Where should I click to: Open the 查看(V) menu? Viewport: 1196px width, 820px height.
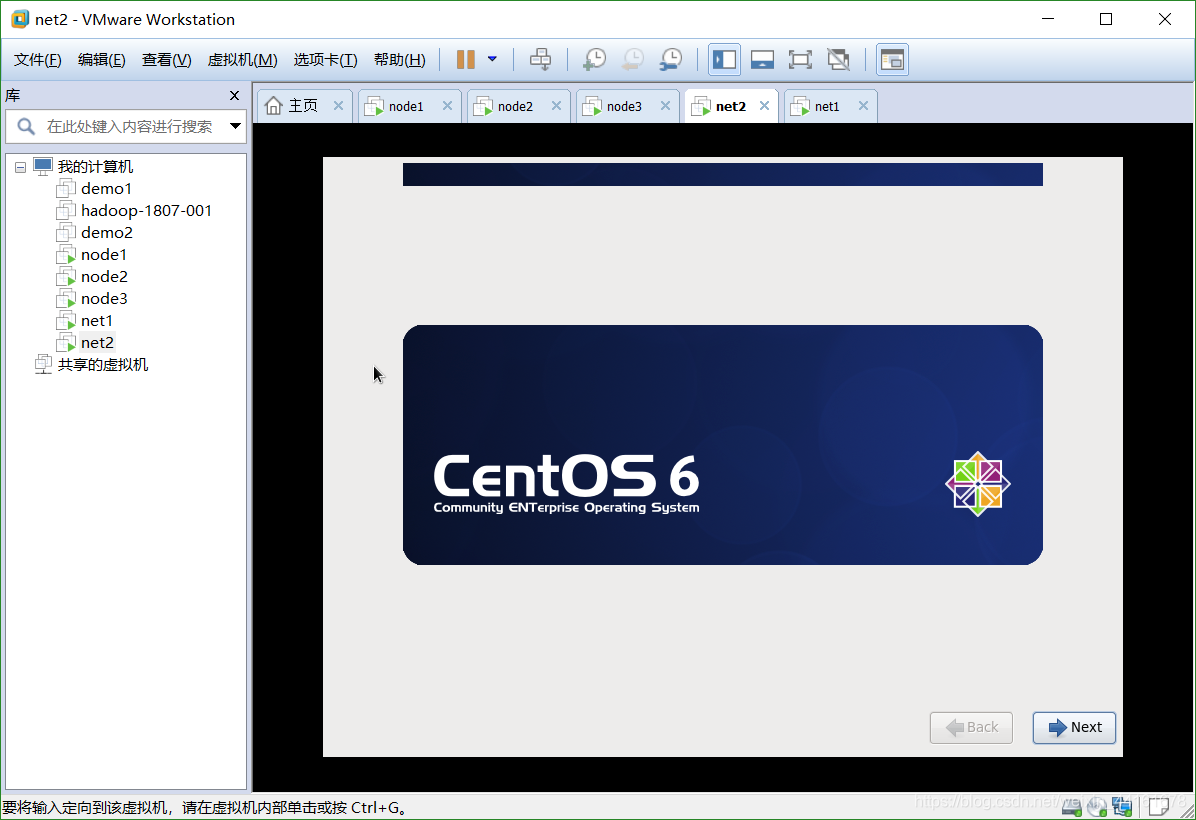[x=166, y=59]
